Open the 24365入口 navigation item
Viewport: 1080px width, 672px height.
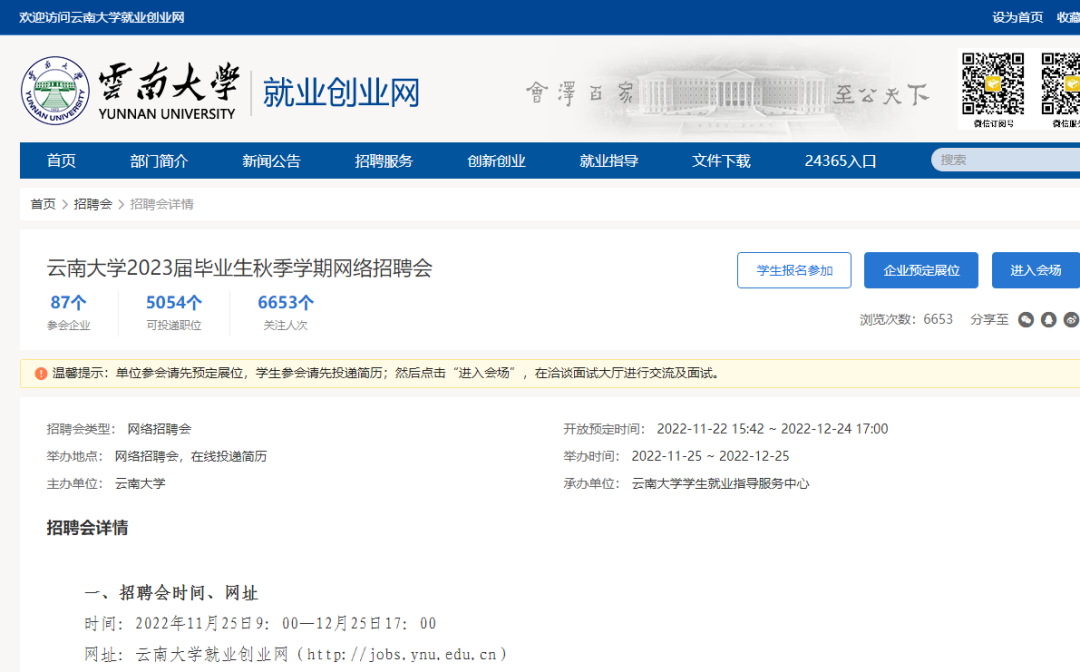pyautogui.click(x=840, y=160)
